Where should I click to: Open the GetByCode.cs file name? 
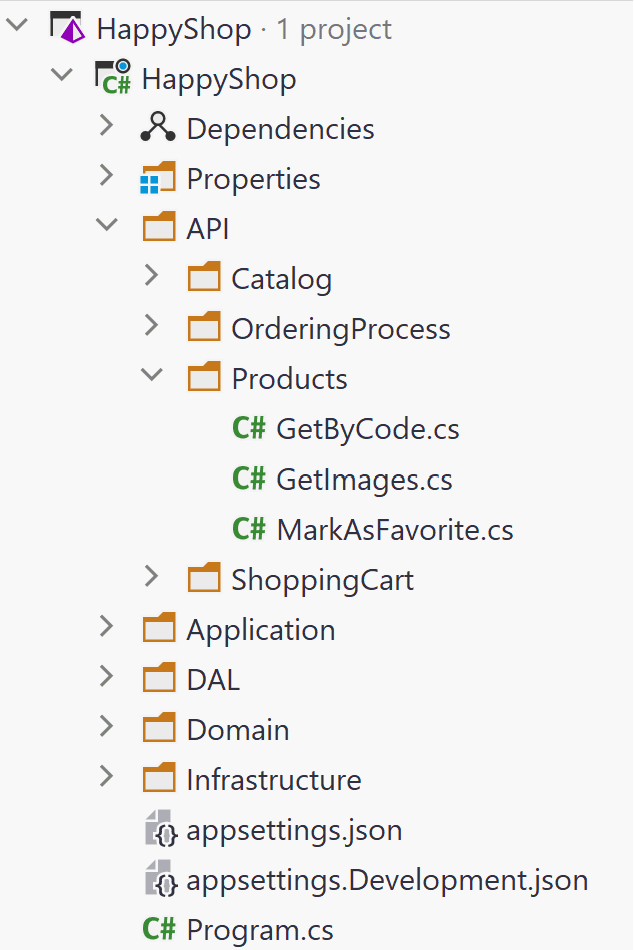point(368,430)
